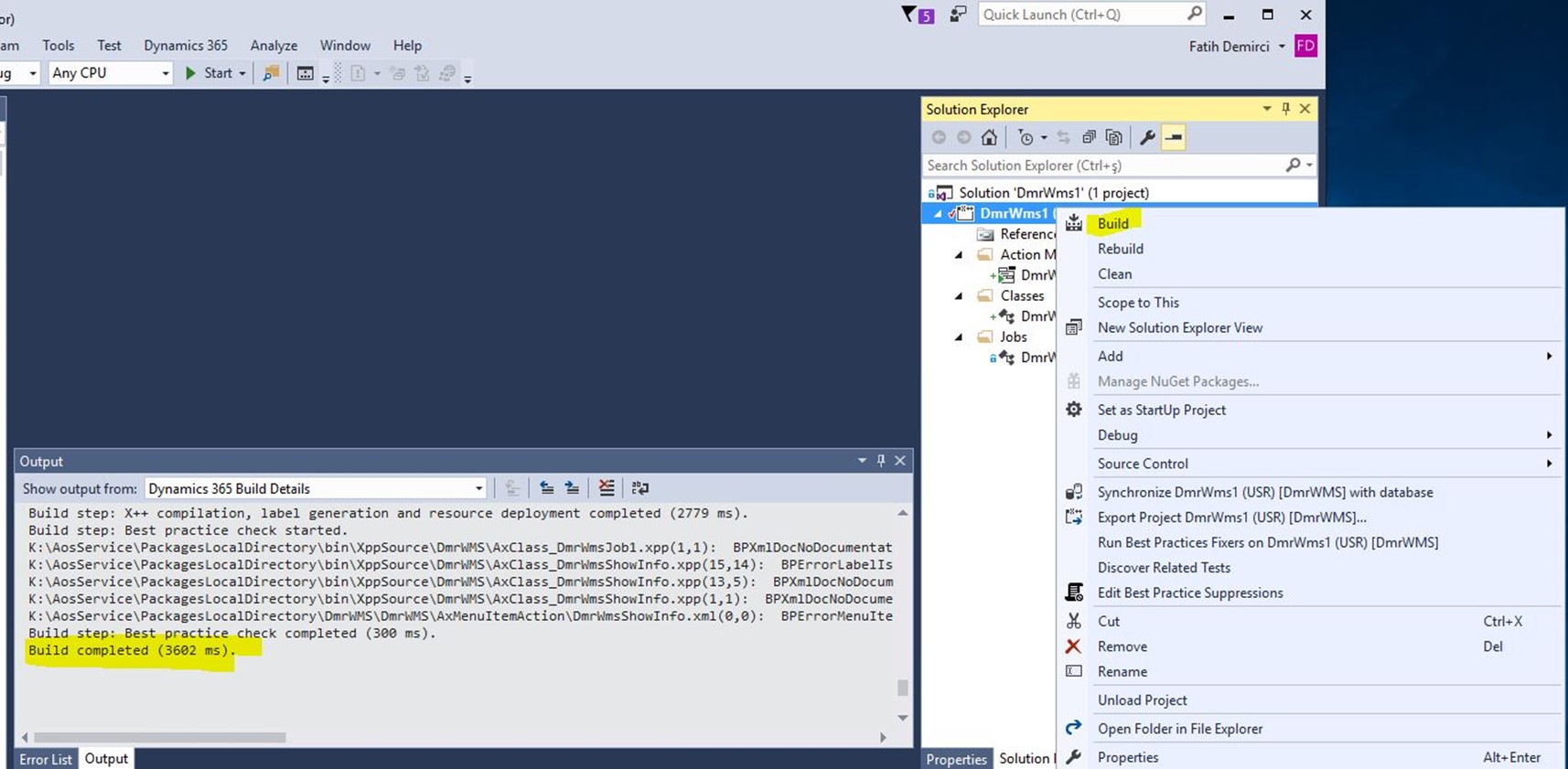Switch to the Properties tab at bottom
1568x769 pixels.
point(956,759)
